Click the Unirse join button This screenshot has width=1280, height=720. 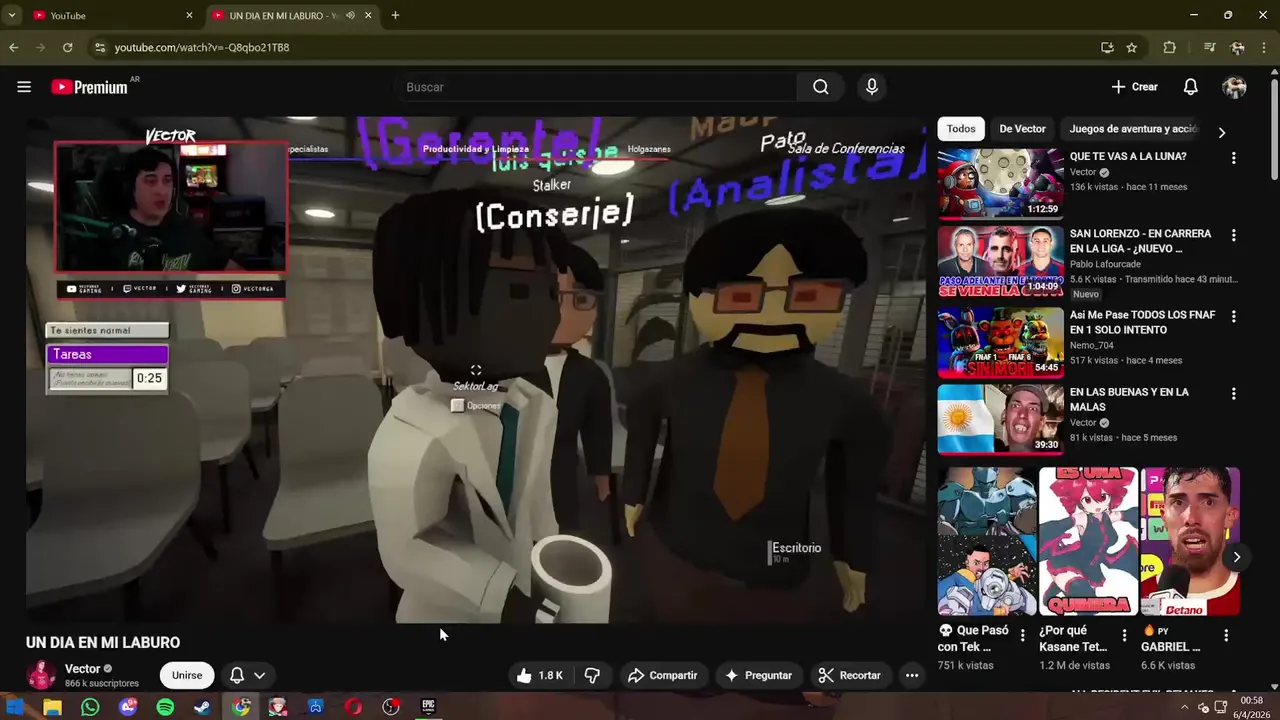(x=187, y=675)
